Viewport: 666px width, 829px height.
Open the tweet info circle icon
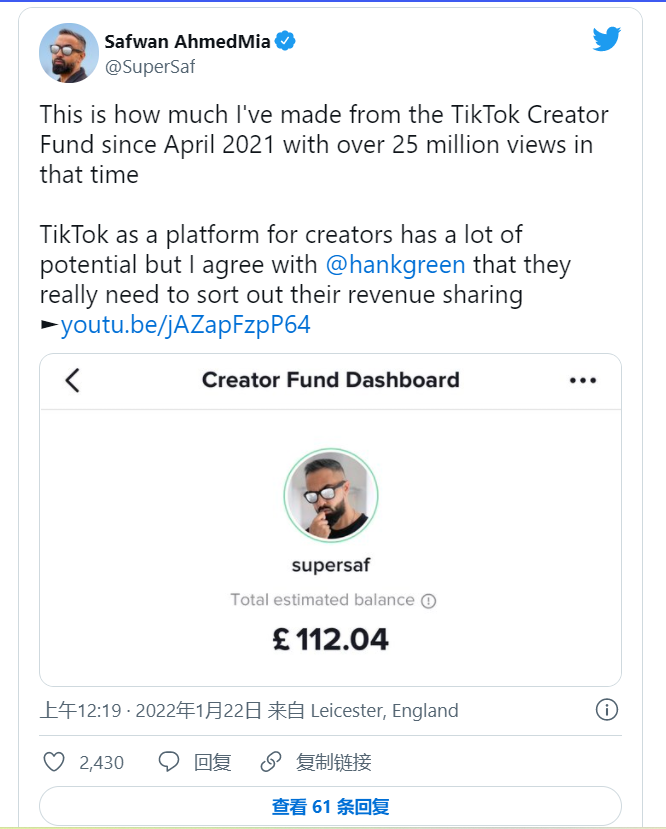click(606, 710)
